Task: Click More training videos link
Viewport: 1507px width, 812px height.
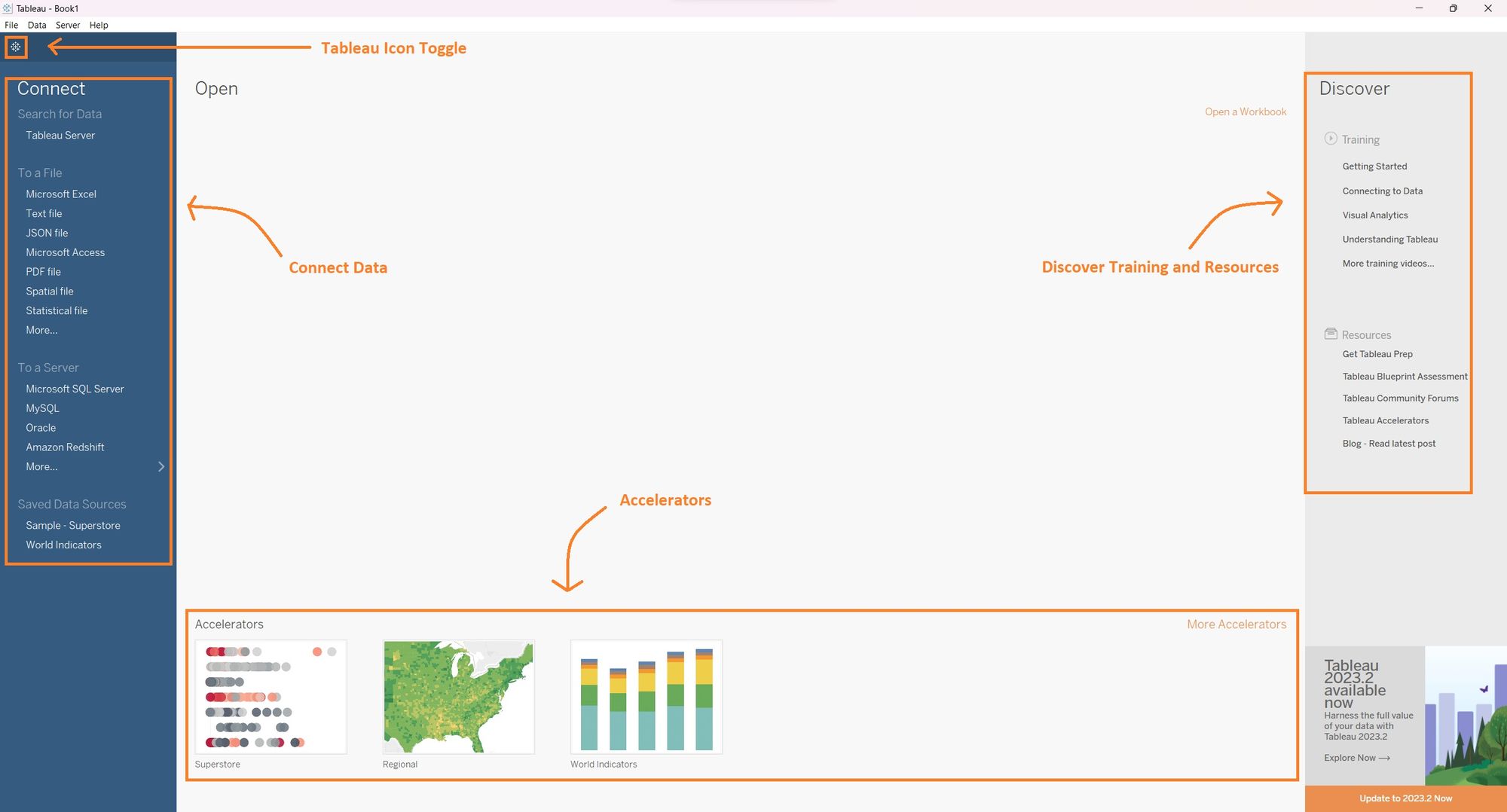Action: tap(1388, 264)
